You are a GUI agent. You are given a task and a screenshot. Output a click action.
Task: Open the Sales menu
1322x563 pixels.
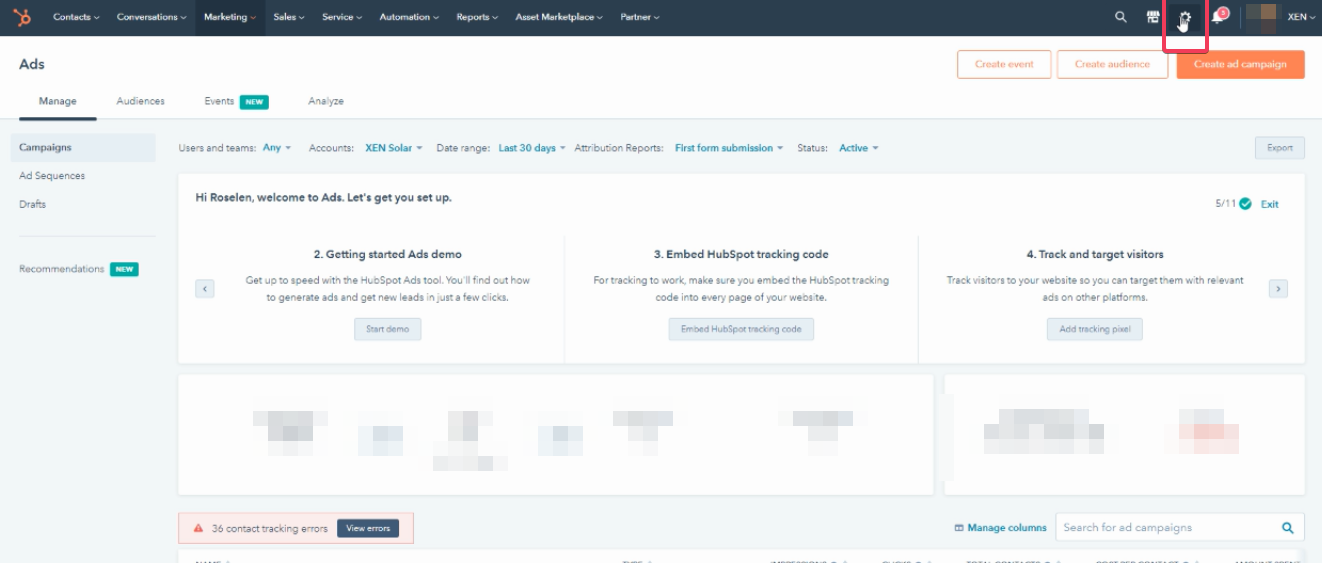pos(289,17)
